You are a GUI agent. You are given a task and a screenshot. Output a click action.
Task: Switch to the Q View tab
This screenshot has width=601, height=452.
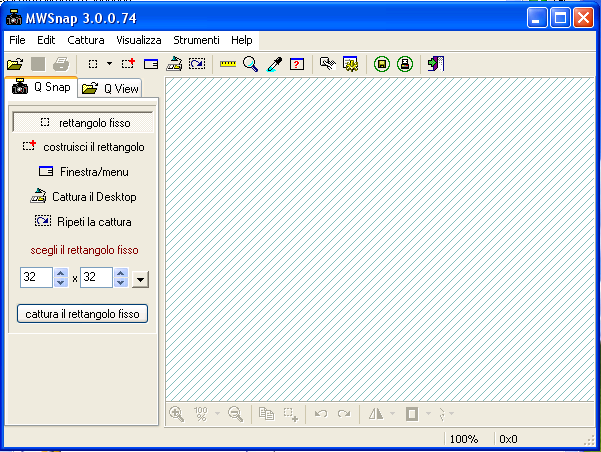(x=110, y=89)
